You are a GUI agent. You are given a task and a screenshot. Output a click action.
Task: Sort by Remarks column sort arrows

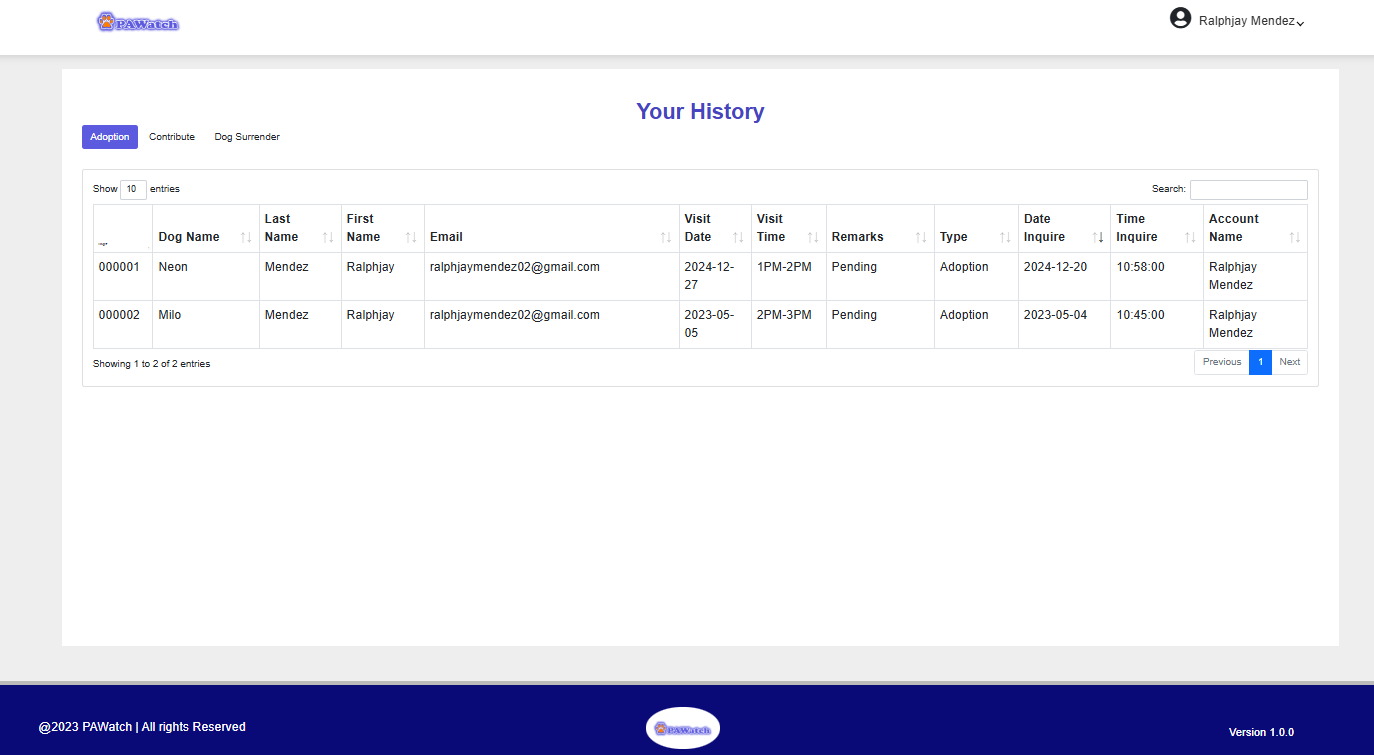[921, 237]
